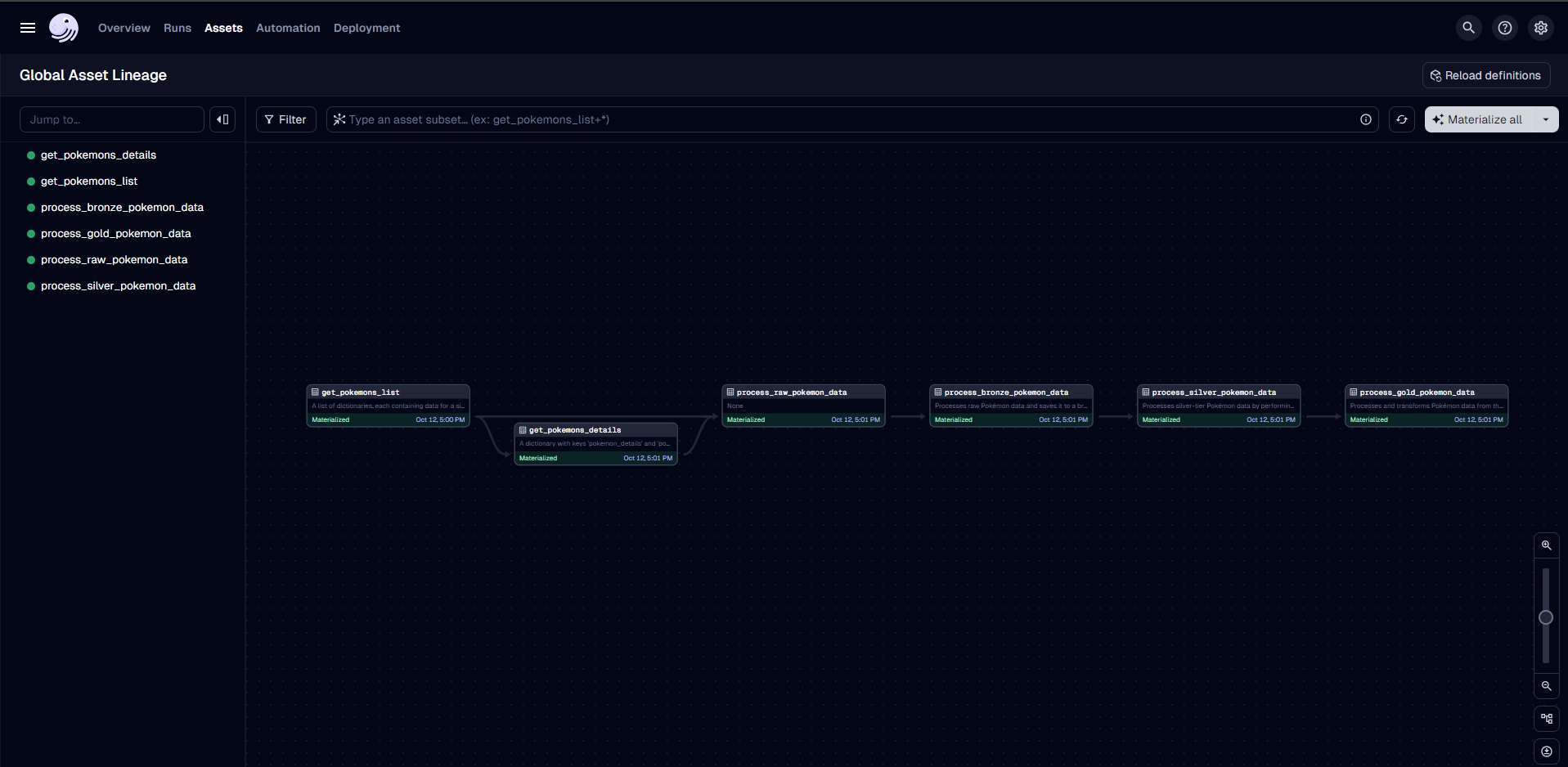1568x767 pixels.
Task: Open user settings gear icon
Action: click(1540, 28)
